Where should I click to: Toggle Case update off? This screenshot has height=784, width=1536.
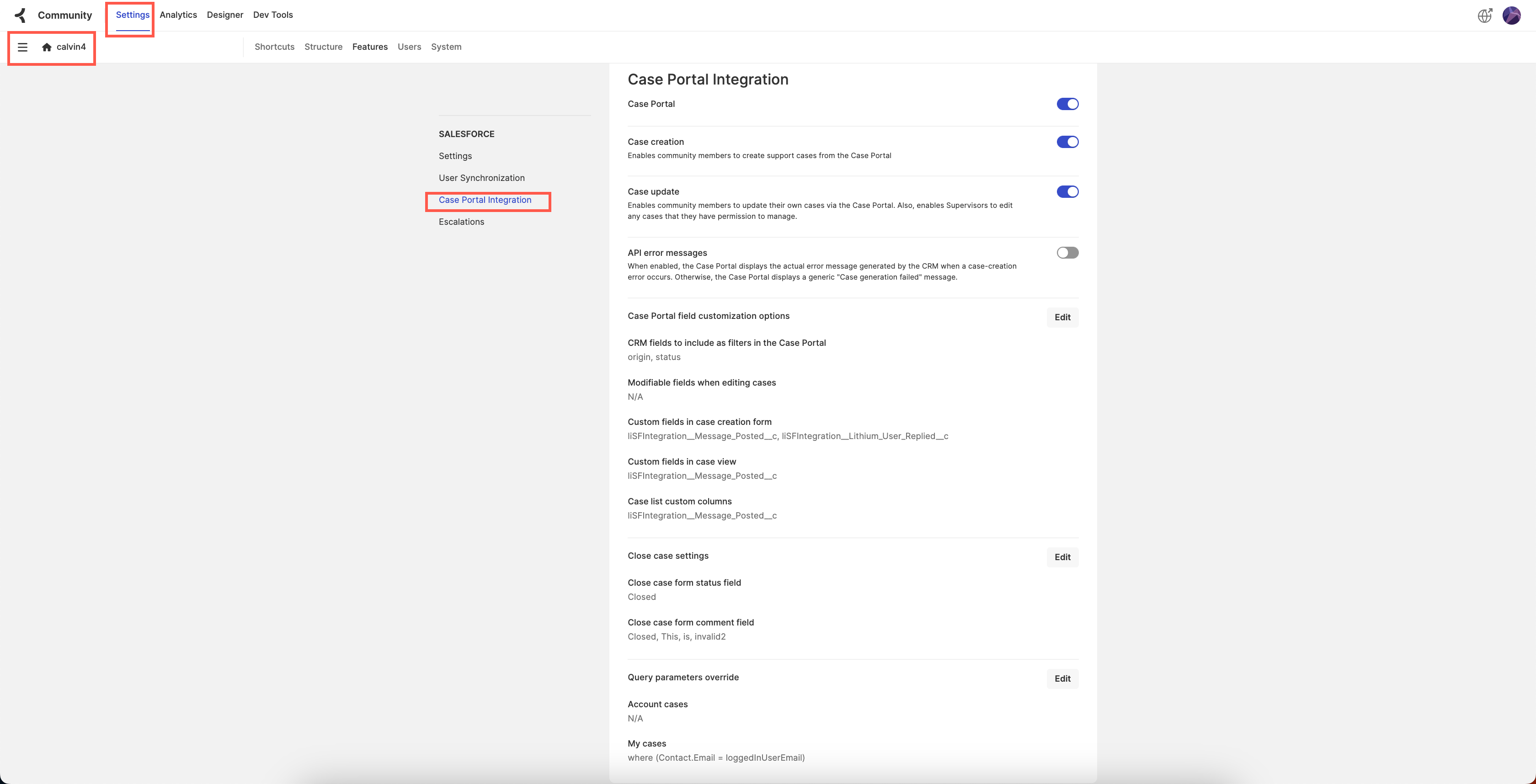(x=1067, y=191)
